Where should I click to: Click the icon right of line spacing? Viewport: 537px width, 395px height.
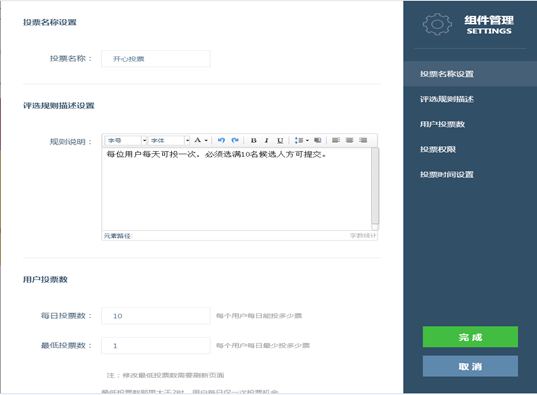pos(317,140)
